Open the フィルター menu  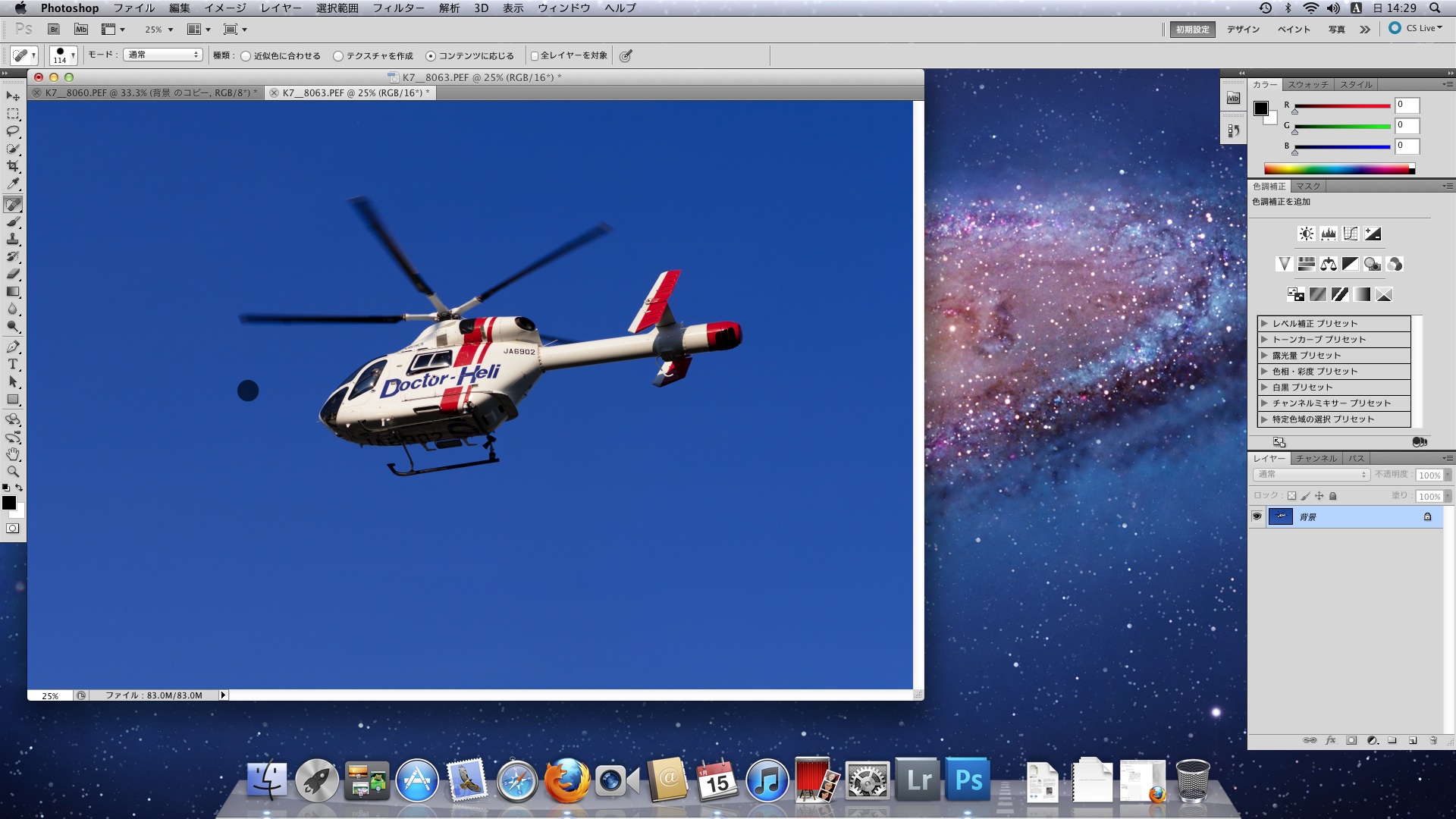click(398, 8)
